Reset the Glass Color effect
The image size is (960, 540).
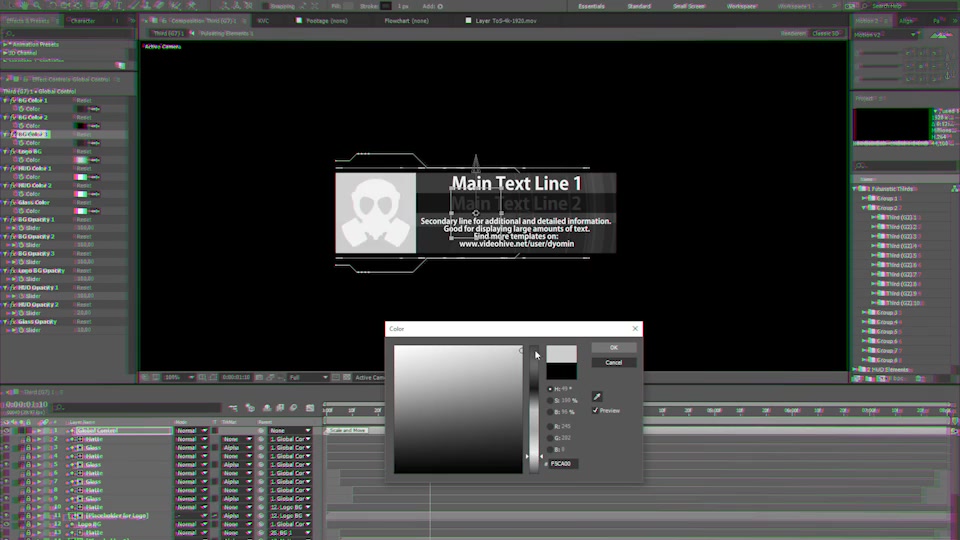(x=84, y=203)
